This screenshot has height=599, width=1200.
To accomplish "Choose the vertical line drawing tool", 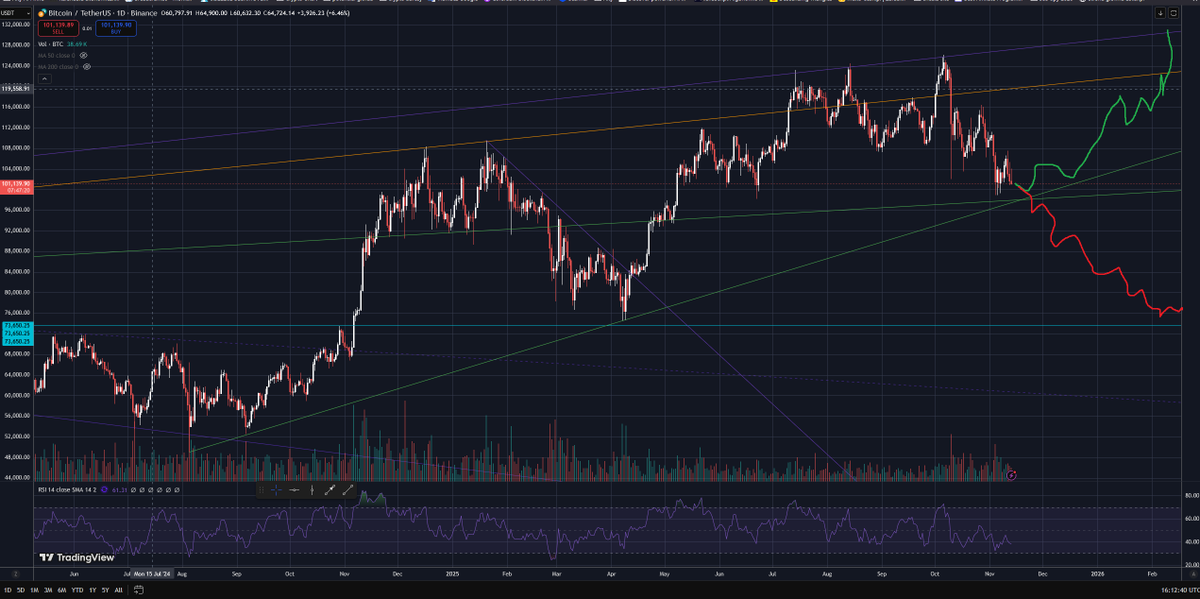I will click(312, 490).
